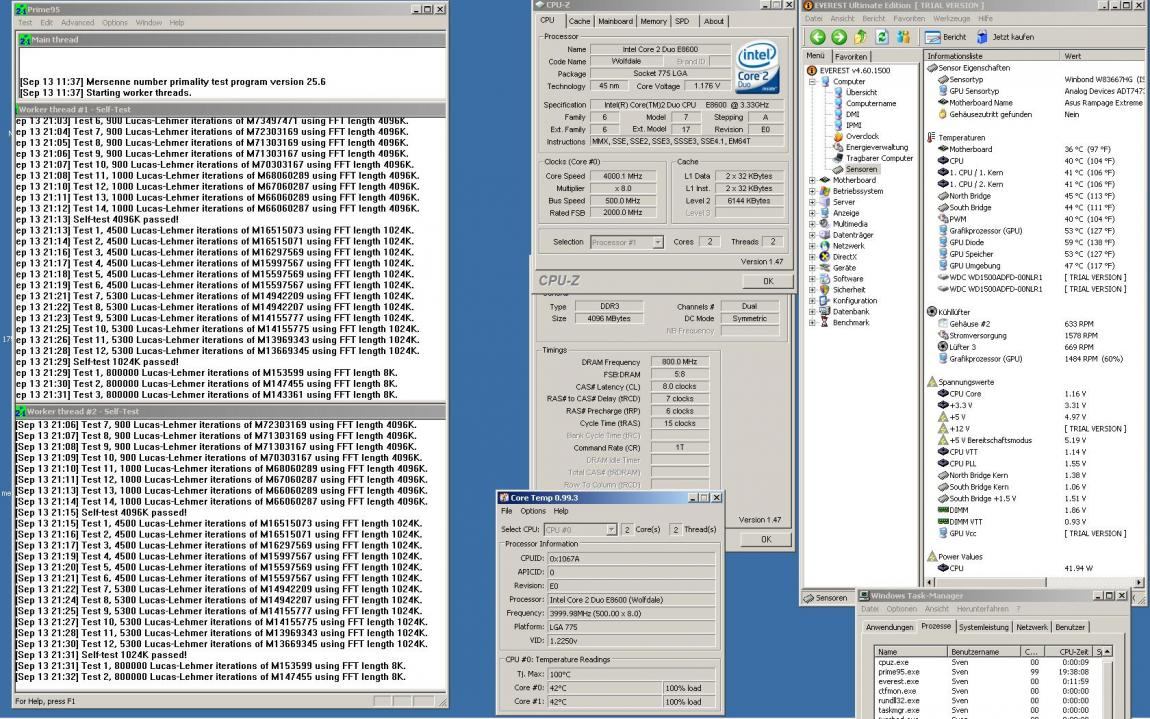The image size is (1150, 719).
Task: Open EVEREST Werkzeuge menu
Action: [x=953, y=18]
